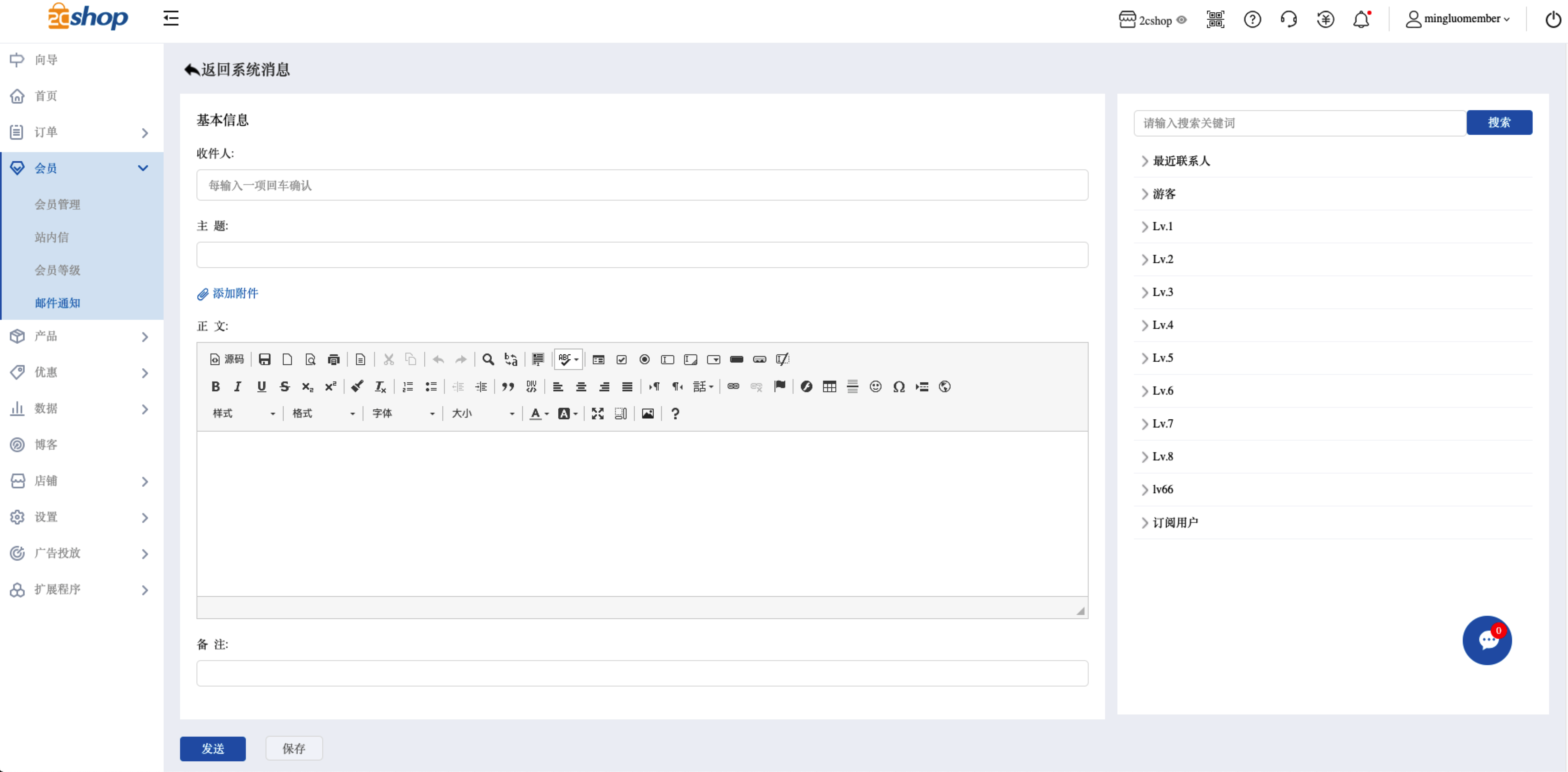
Task: Click the contact search keyword field
Action: pyautogui.click(x=1300, y=123)
